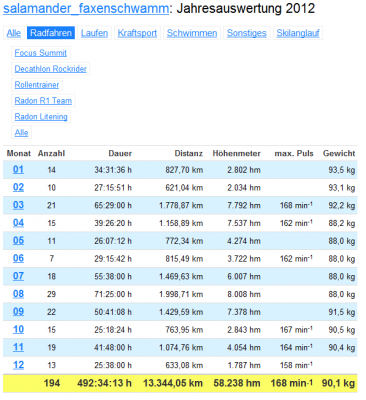Image resolution: width=366 pixels, height=400 pixels.
Task: Click the 25:38:00 h duration cell
Action: (x=113, y=365)
